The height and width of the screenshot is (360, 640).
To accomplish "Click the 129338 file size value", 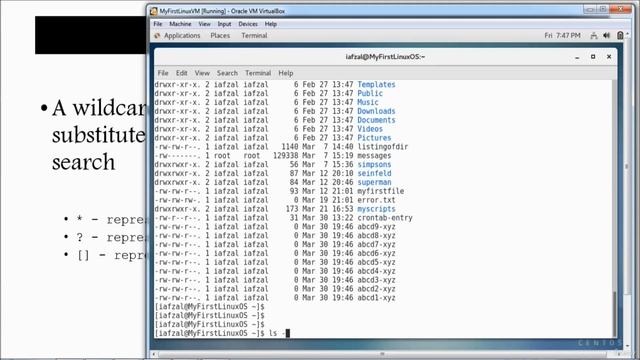I will pyautogui.click(x=285, y=156).
